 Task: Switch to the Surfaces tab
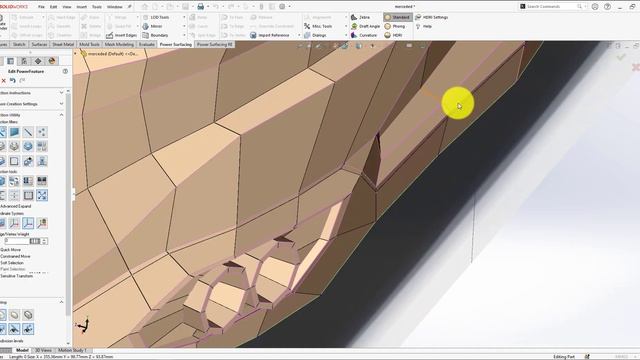click(39, 44)
